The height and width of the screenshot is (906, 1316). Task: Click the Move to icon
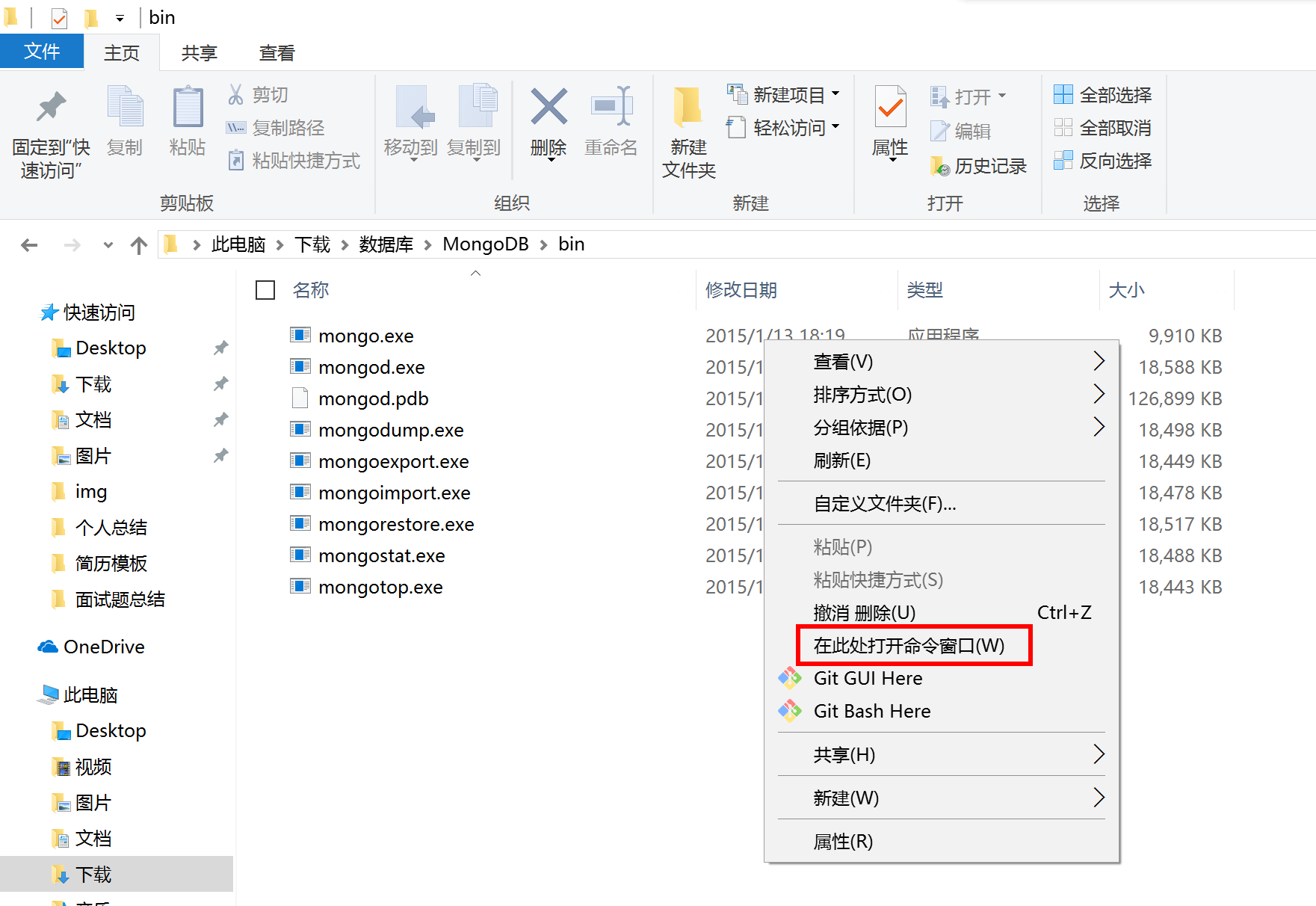click(415, 106)
